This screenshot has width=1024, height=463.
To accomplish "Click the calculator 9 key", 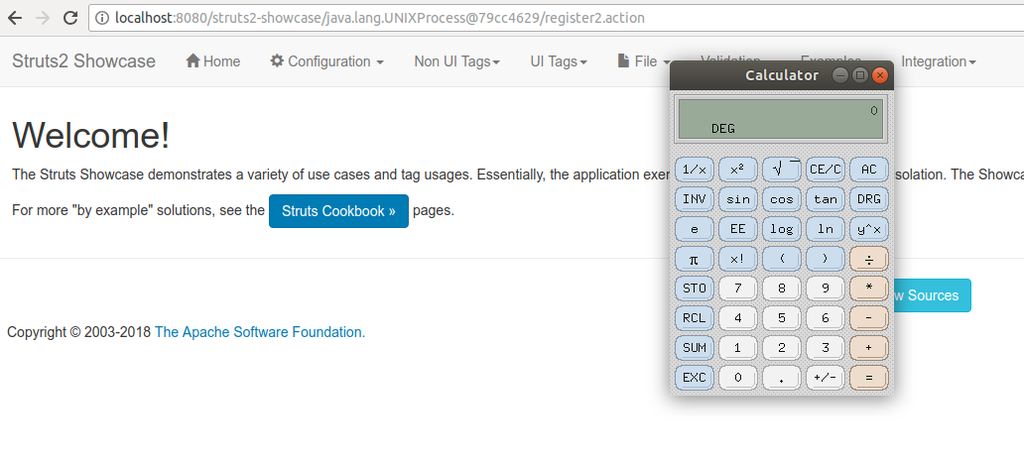I will point(825,288).
